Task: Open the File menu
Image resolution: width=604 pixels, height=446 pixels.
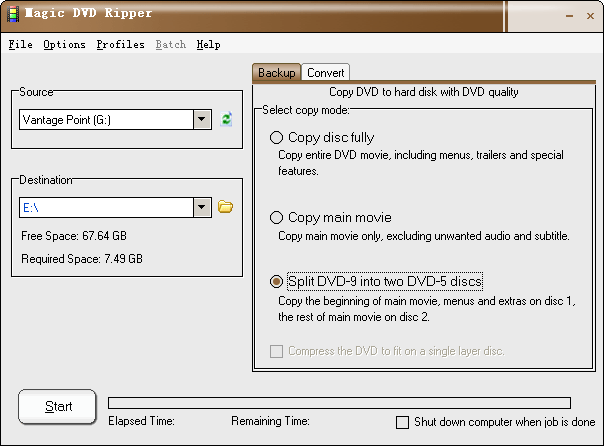Action: pos(20,45)
